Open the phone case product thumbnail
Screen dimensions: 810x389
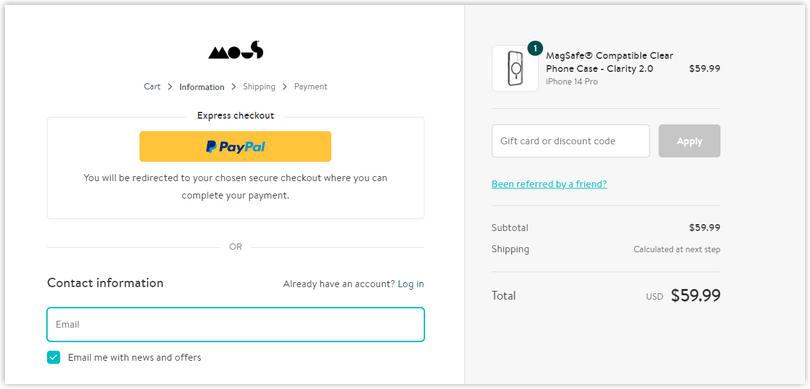coord(515,69)
